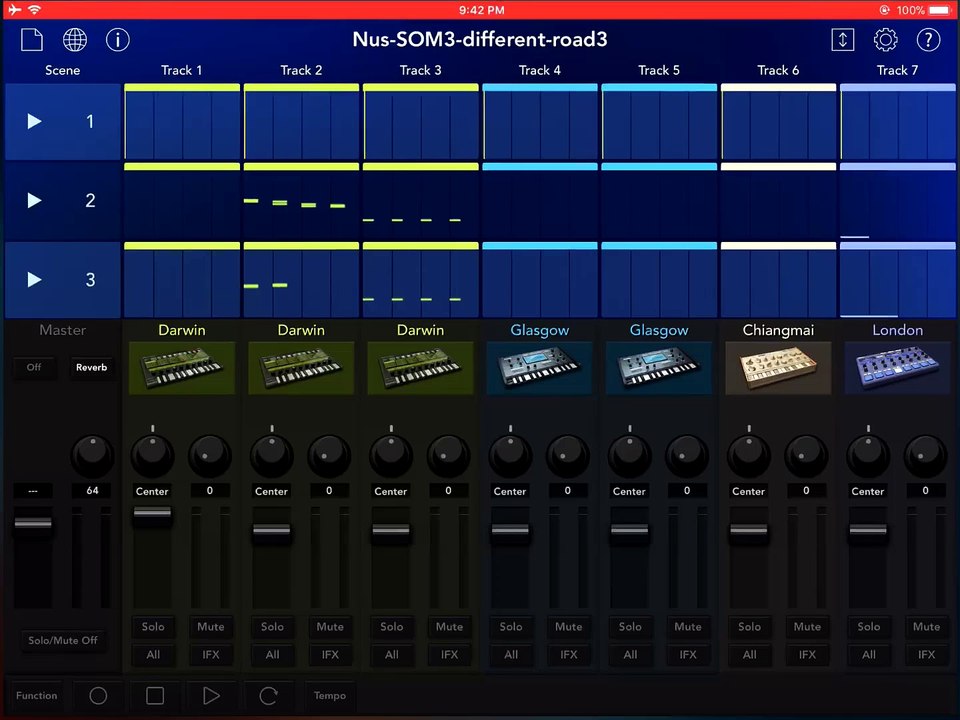Open the Track 4 Glasgow synth
The image size is (960, 720).
(539, 368)
